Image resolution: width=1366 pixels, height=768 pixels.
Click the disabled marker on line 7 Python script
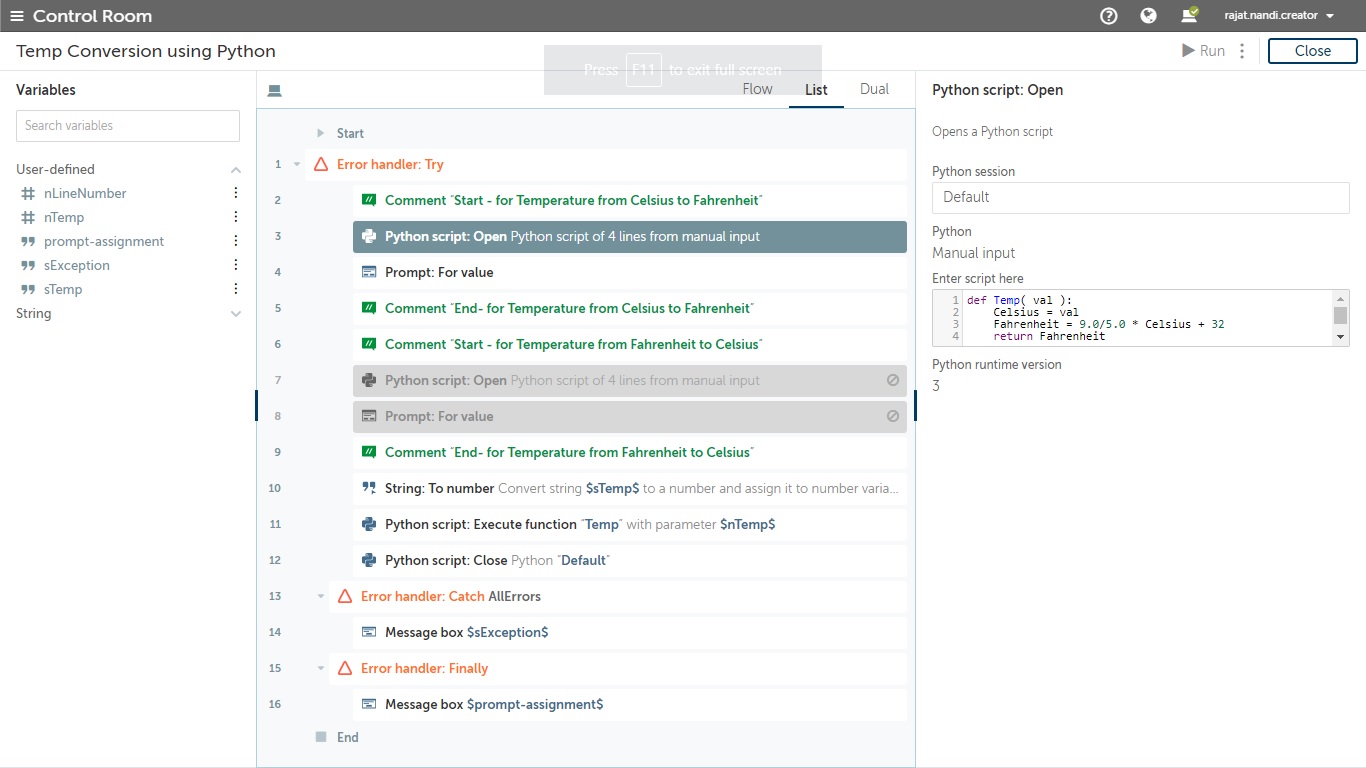point(892,380)
